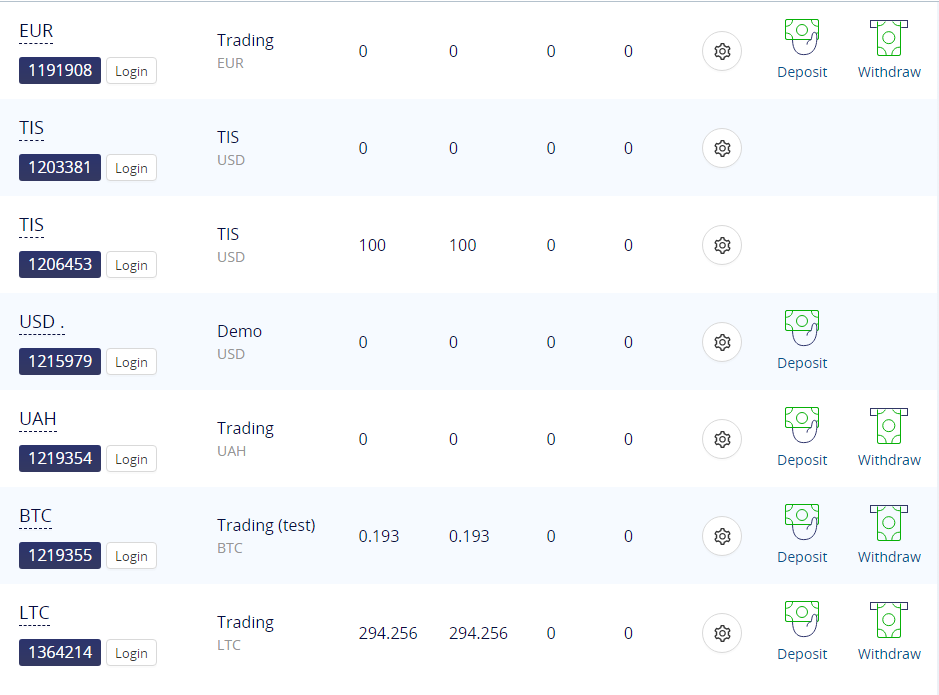
Task: Click Login button for BTC account 1219355
Action: pyautogui.click(x=131, y=556)
